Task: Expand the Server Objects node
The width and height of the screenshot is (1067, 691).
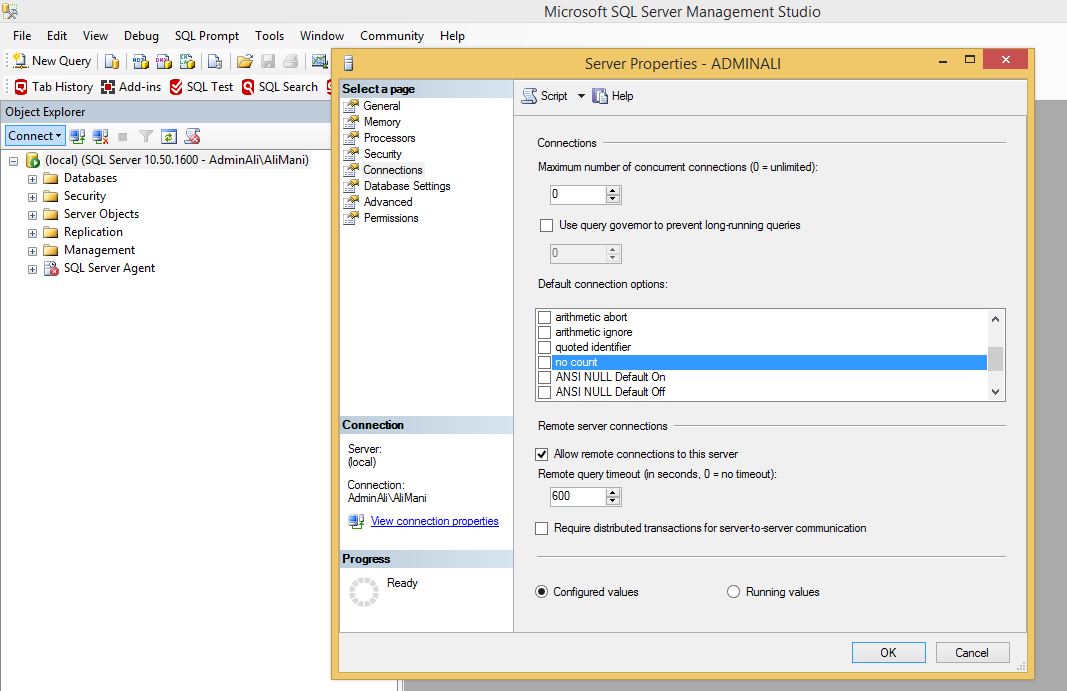Action: click(32, 215)
